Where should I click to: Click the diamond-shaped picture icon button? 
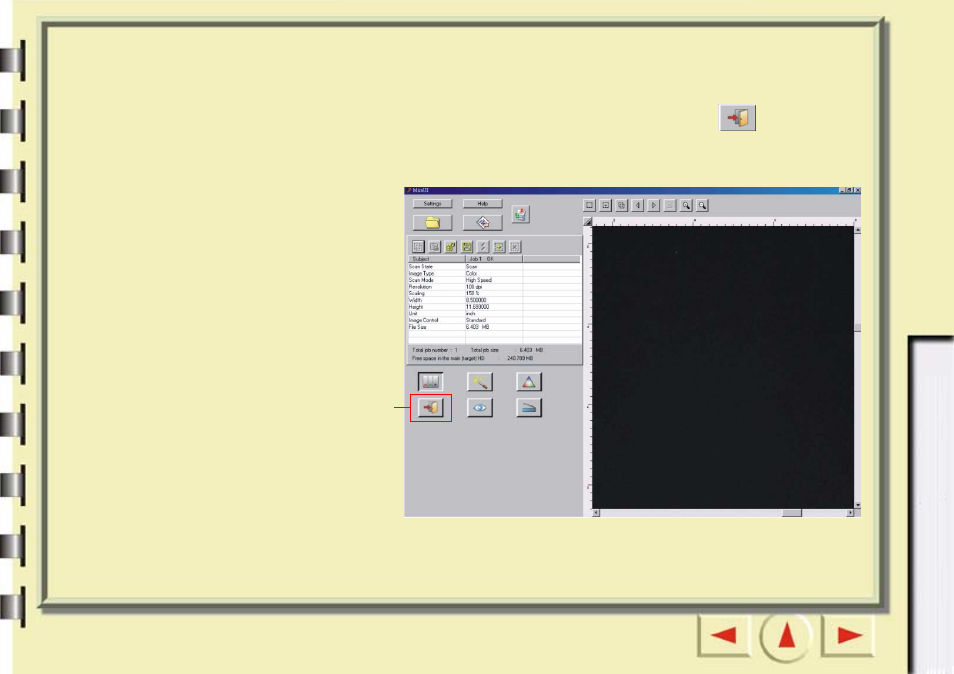[482, 223]
